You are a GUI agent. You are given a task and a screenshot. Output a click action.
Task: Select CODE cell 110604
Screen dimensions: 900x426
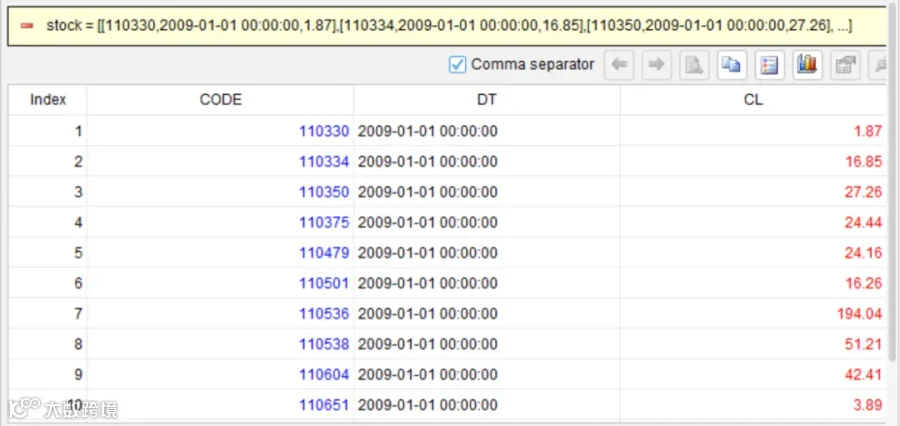pyautogui.click(x=324, y=375)
